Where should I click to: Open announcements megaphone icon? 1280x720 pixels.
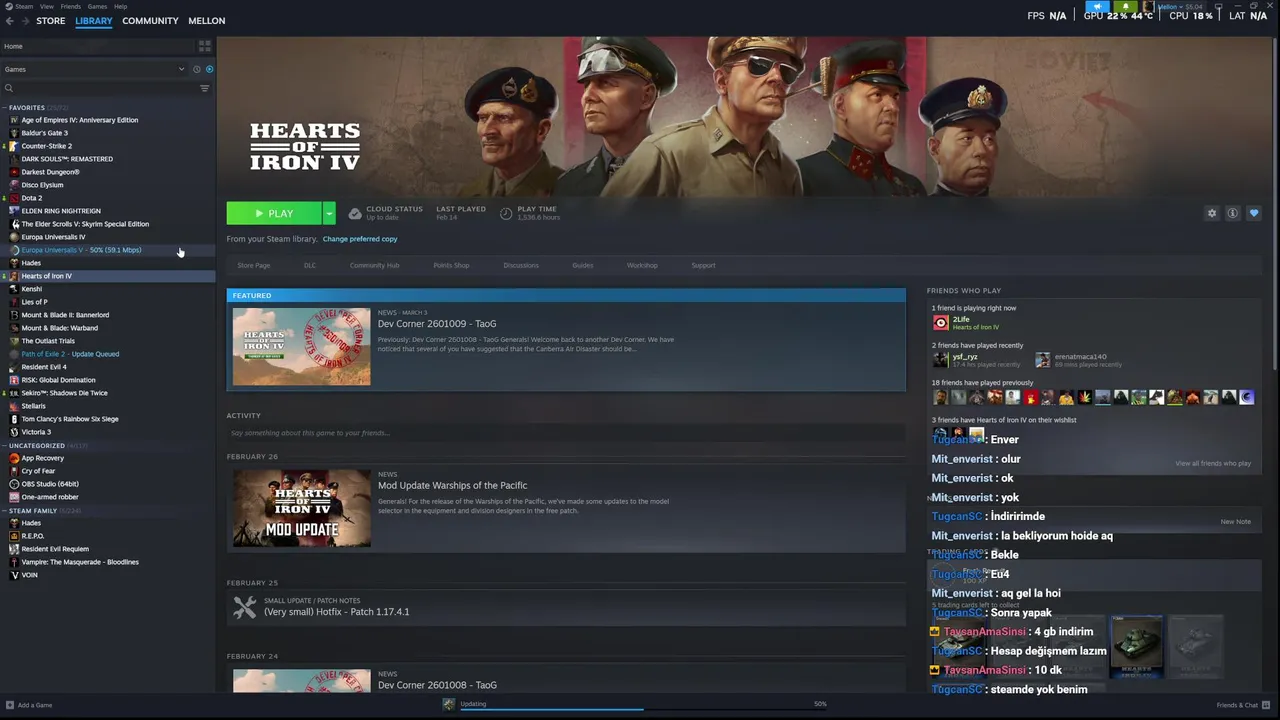click(1097, 7)
